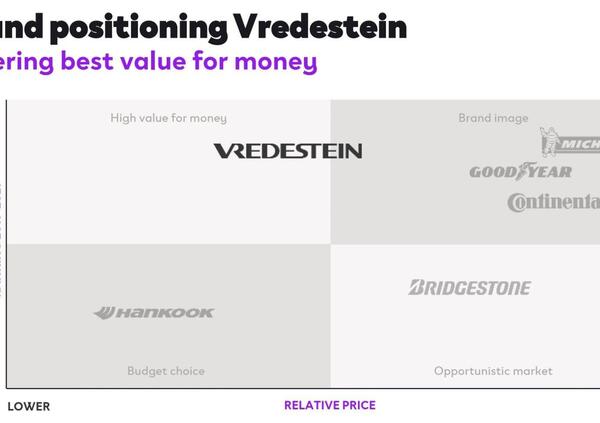Click the Hankook wing emblem
The height and width of the screenshot is (423, 600).
click(104, 313)
